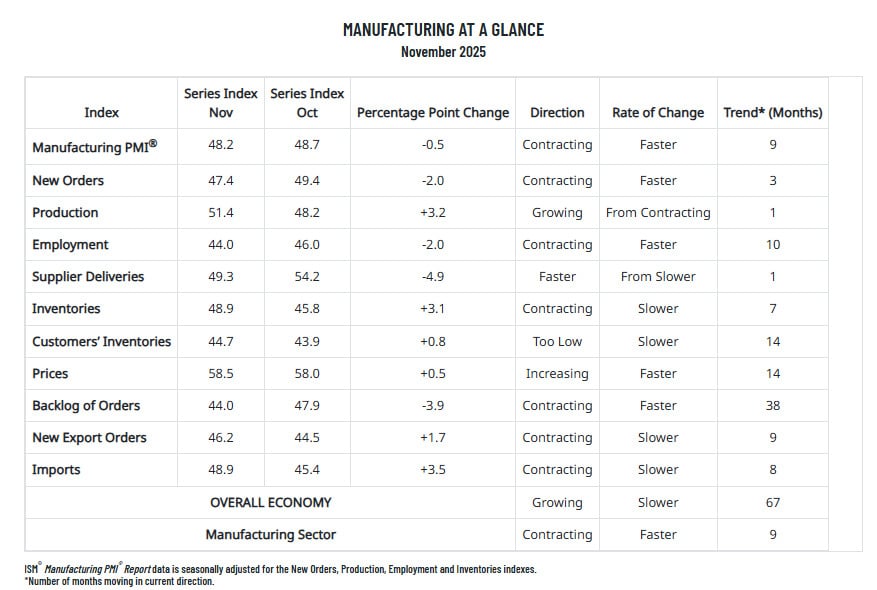Click the "Too Low" direction cell

point(557,342)
